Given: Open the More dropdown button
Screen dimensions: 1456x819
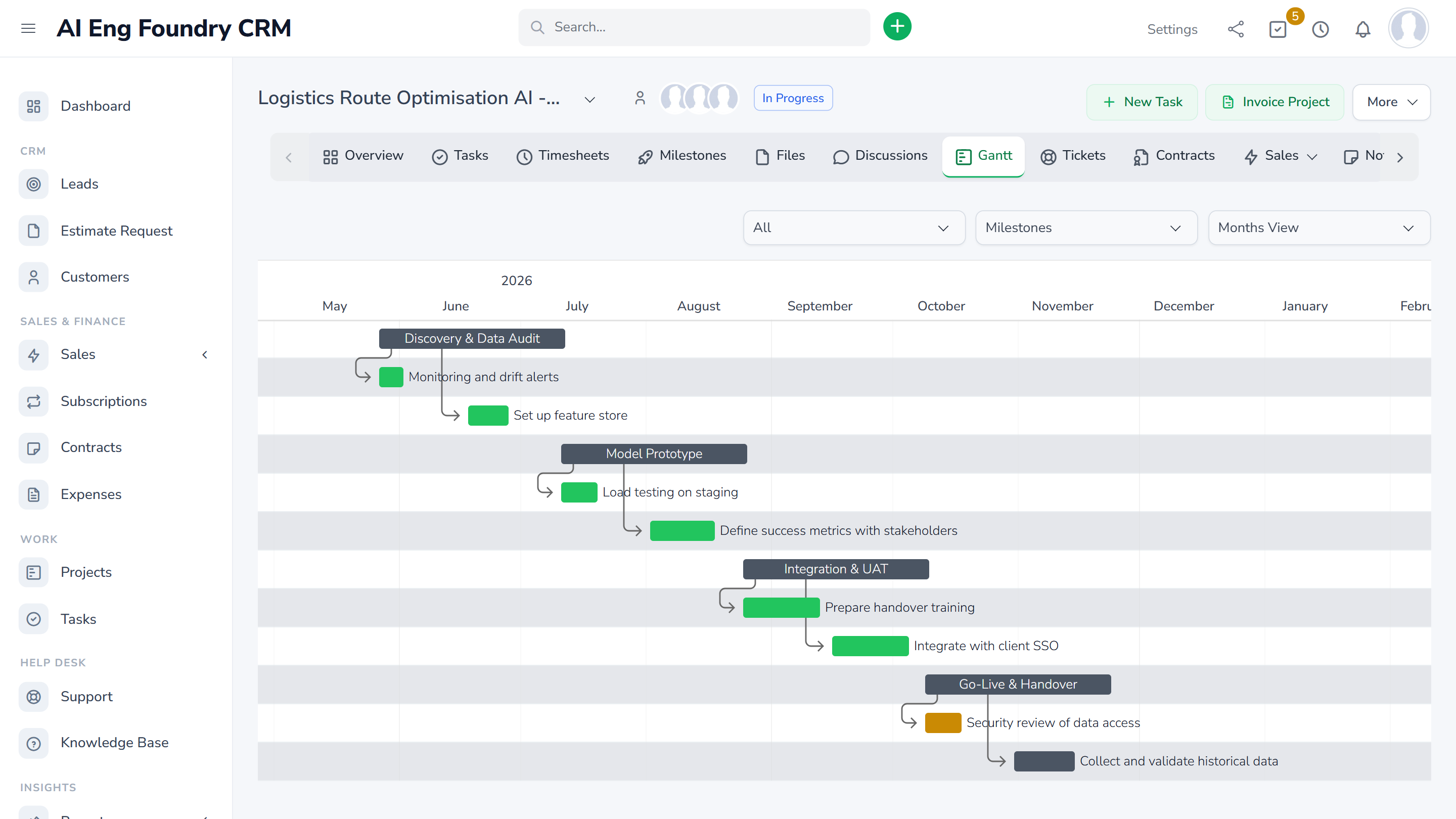Looking at the screenshot, I should pyautogui.click(x=1391, y=102).
